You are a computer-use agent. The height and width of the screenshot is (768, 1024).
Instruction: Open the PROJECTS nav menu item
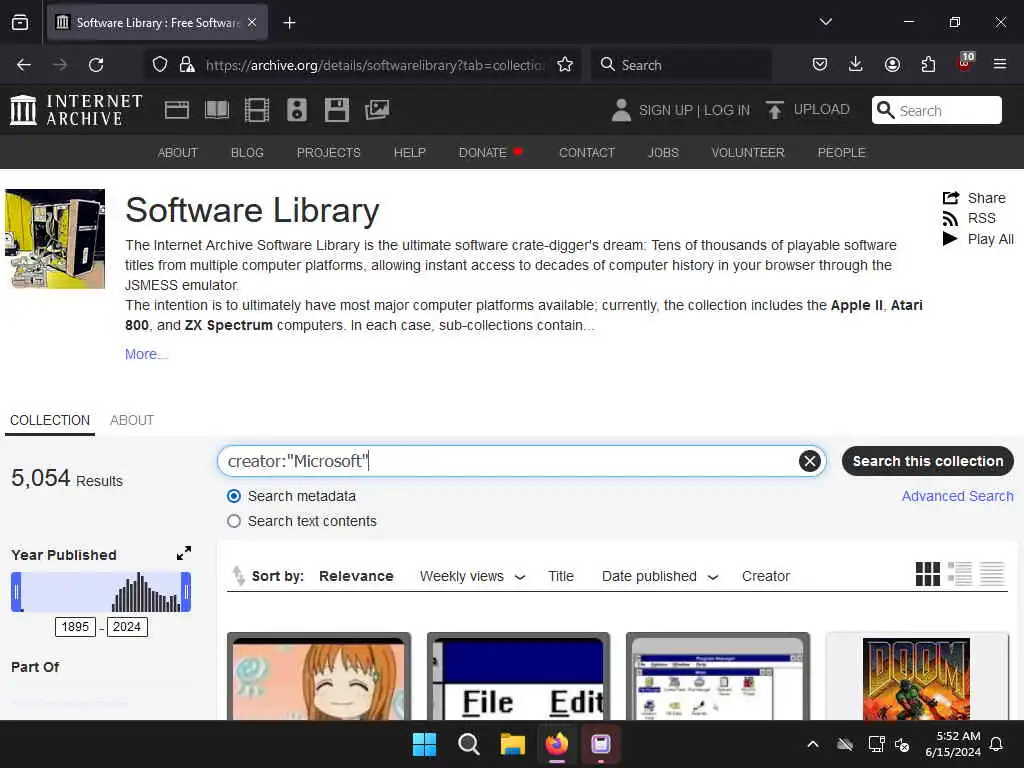(328, 153)
